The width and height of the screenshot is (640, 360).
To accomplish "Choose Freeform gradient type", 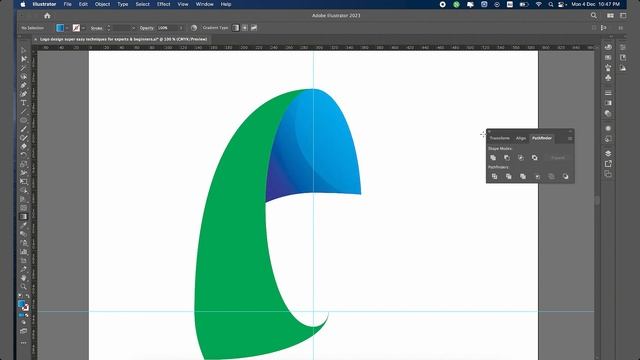I will pos(254,28).
